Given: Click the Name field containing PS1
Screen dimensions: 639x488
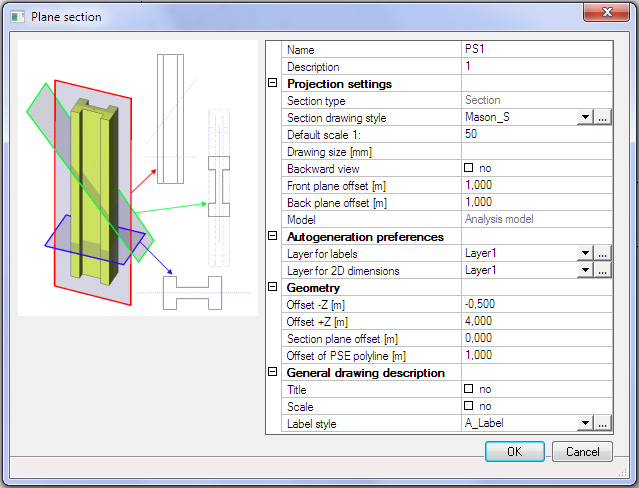Looking at the screenshot, I should [536, 50].
